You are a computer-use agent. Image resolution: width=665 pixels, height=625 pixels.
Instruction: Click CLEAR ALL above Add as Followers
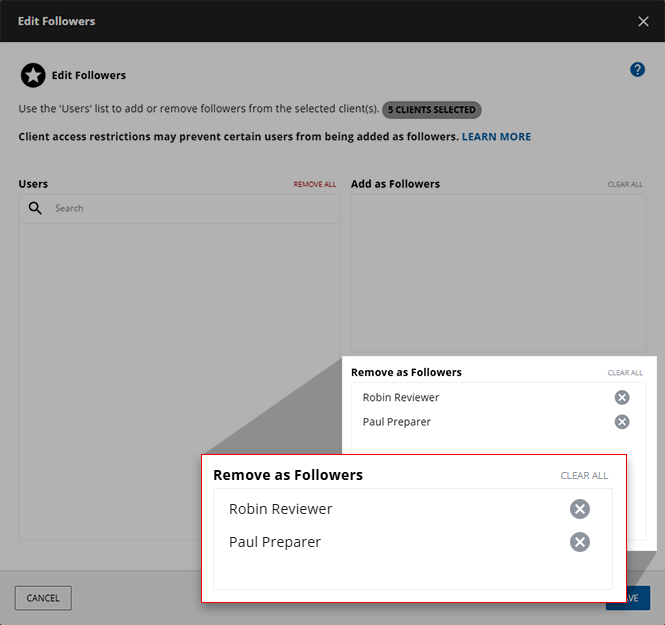[625, 185]
